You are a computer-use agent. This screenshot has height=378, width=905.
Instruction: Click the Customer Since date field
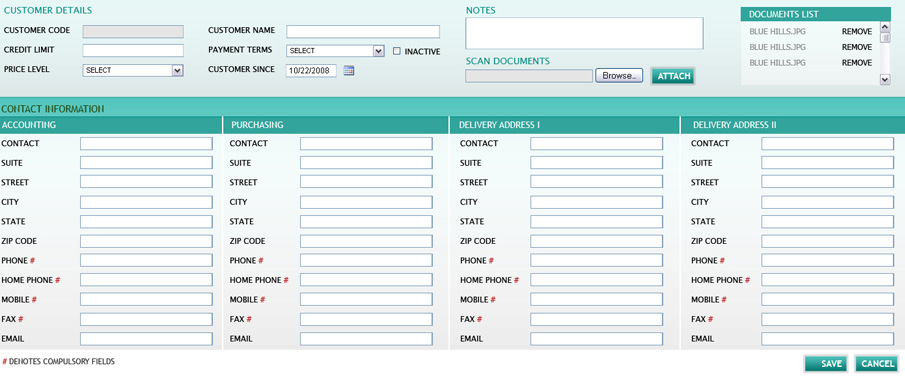[x=311, y=70]
